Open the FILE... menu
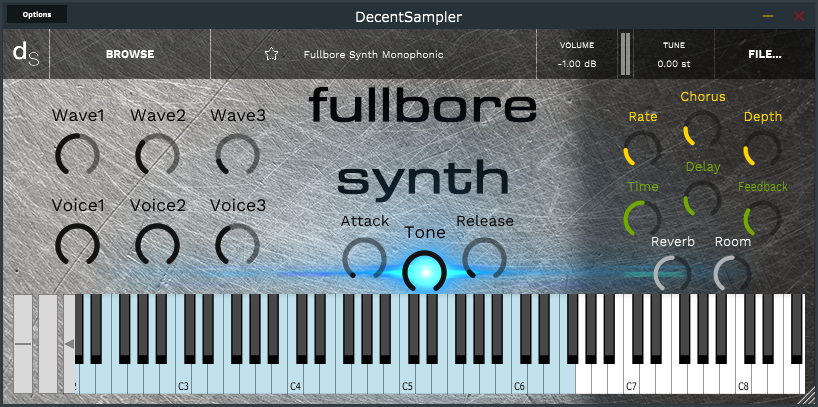This screenshot has height=407, width=818. click(x=765, y=54)
